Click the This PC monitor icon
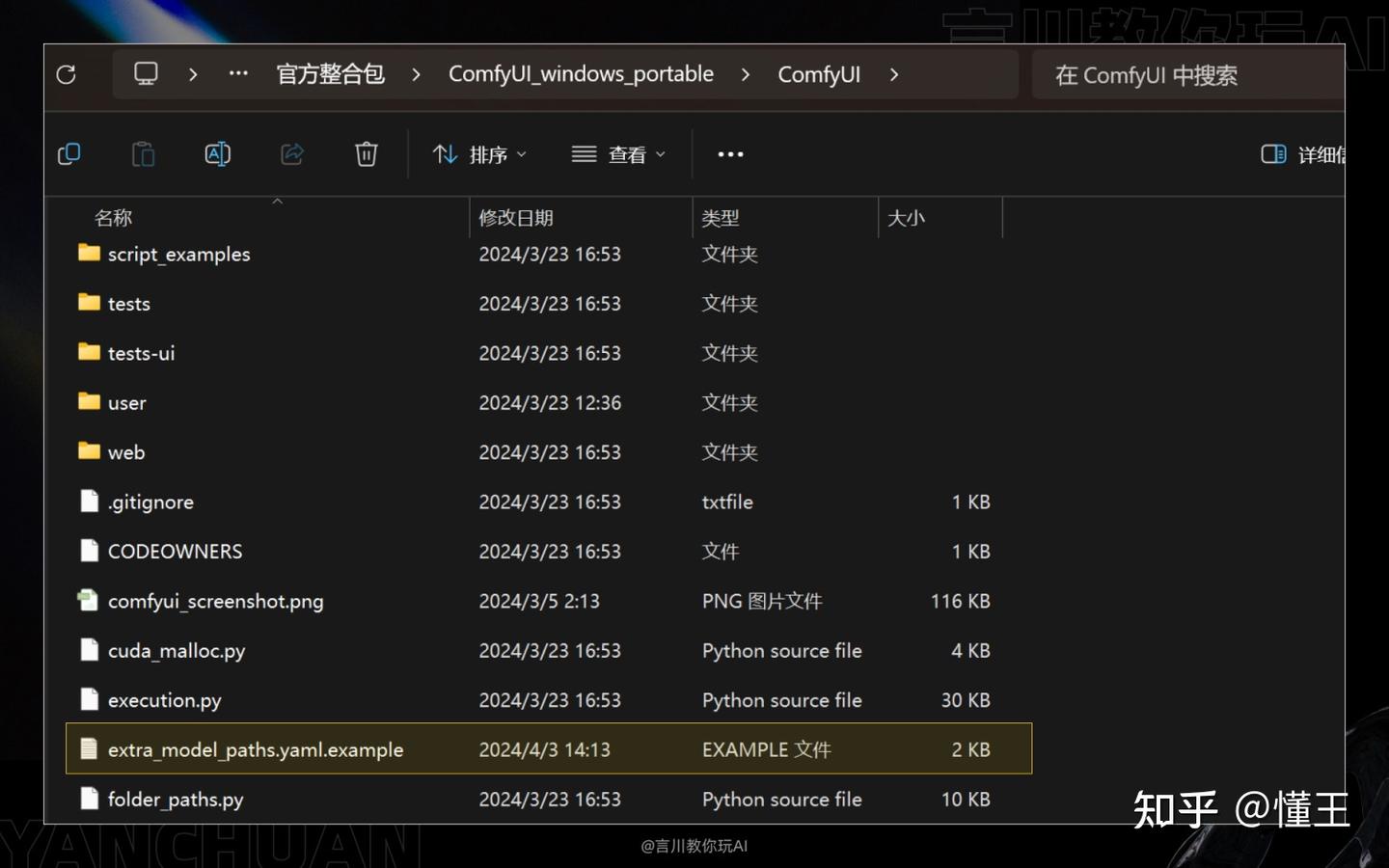Viewport: 1389px width, 868px height. click(x=146, y=74)
